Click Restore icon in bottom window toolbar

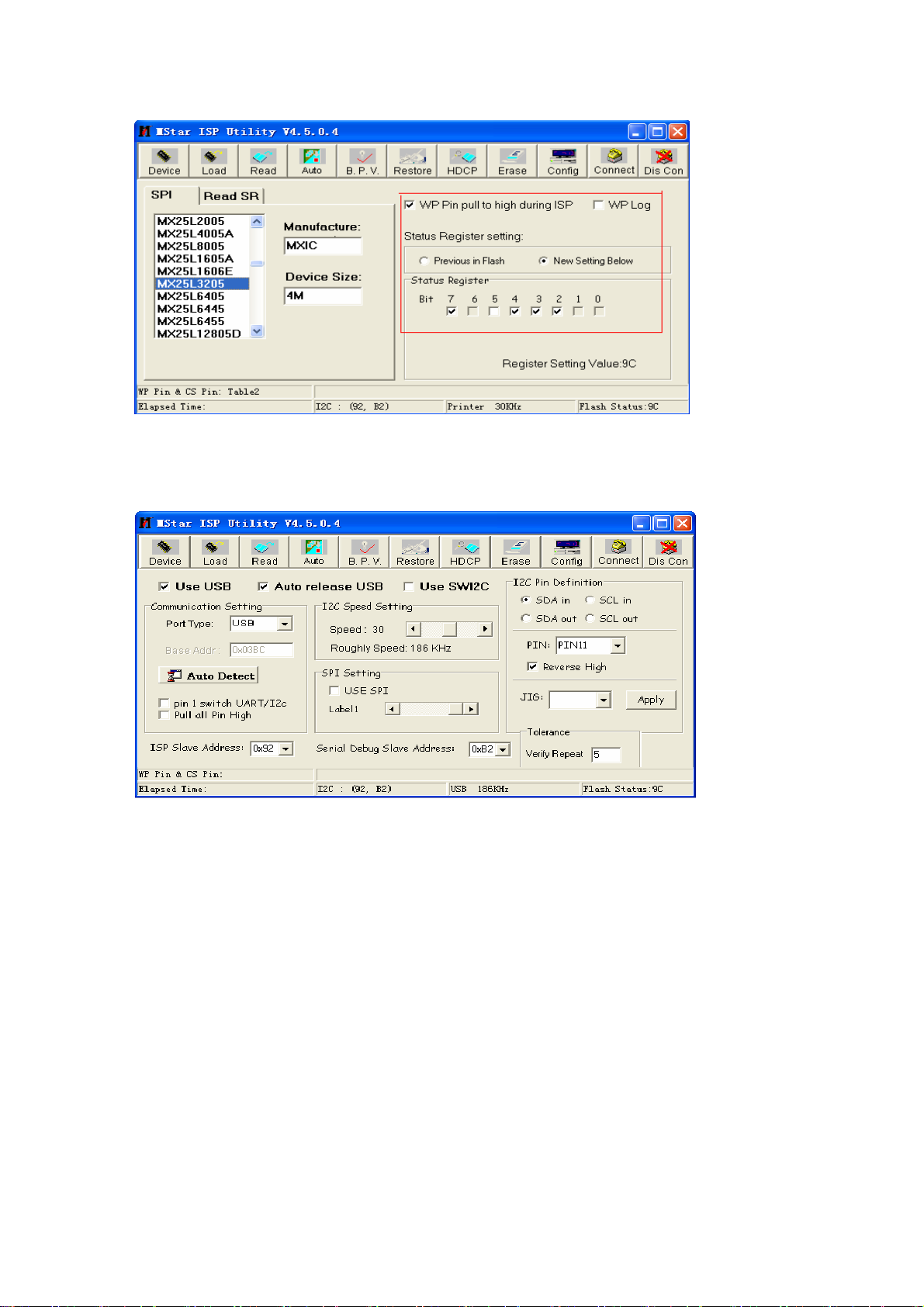pos(415,552)
